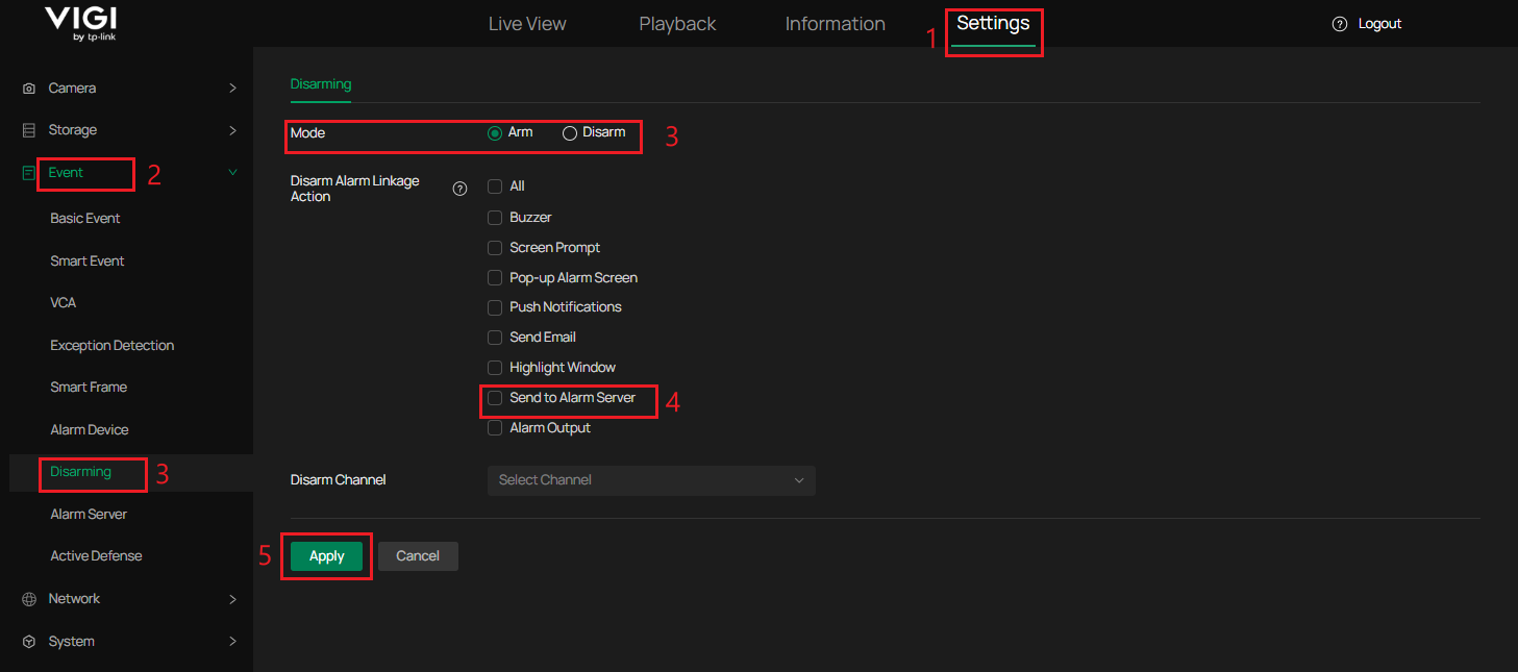Image resolution: width=1518 pixels, height=672 pixels.
Task: Tick the Screen Prompt checkbox
Action: [495, 247]
